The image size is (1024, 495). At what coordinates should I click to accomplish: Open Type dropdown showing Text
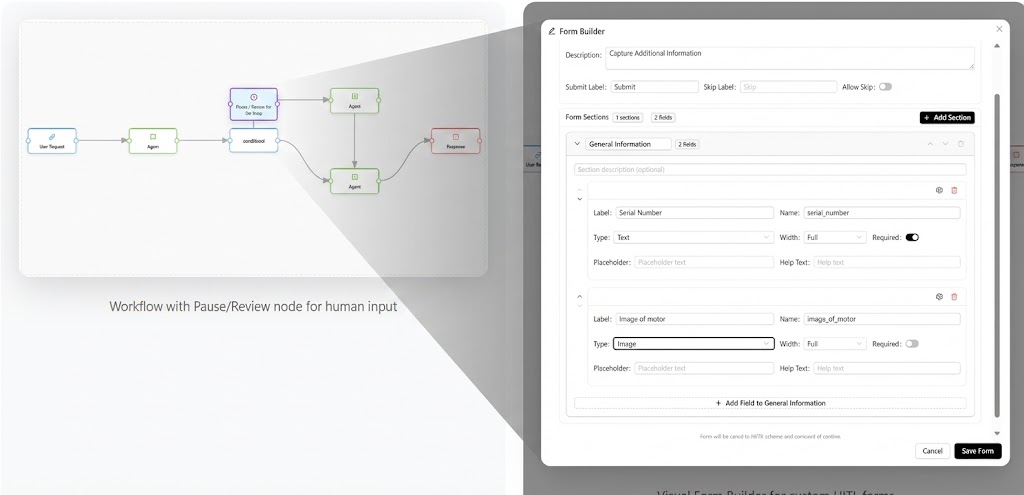[693, 238]
